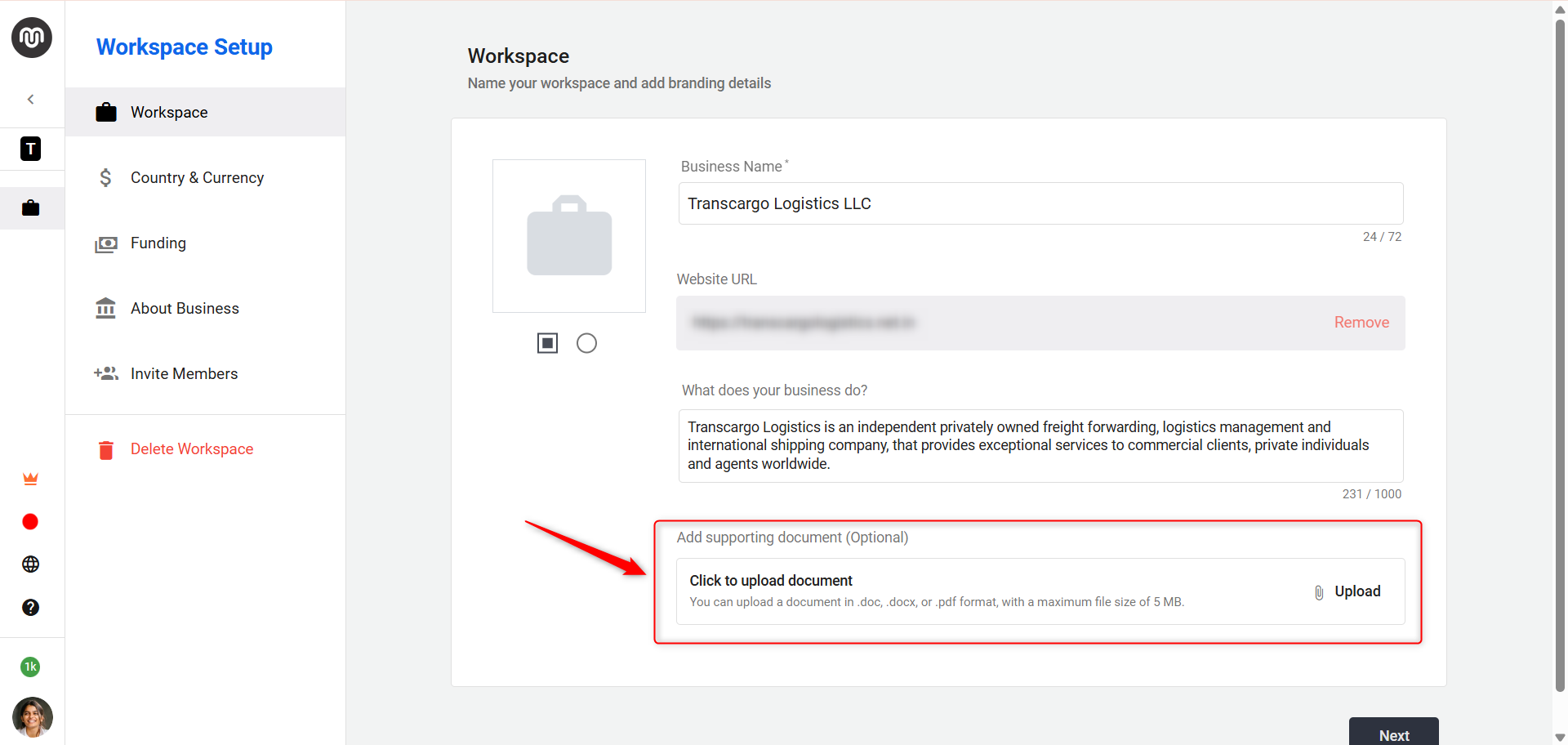
Task: Click the bank icon beside About Business
Action: point(105,308)
